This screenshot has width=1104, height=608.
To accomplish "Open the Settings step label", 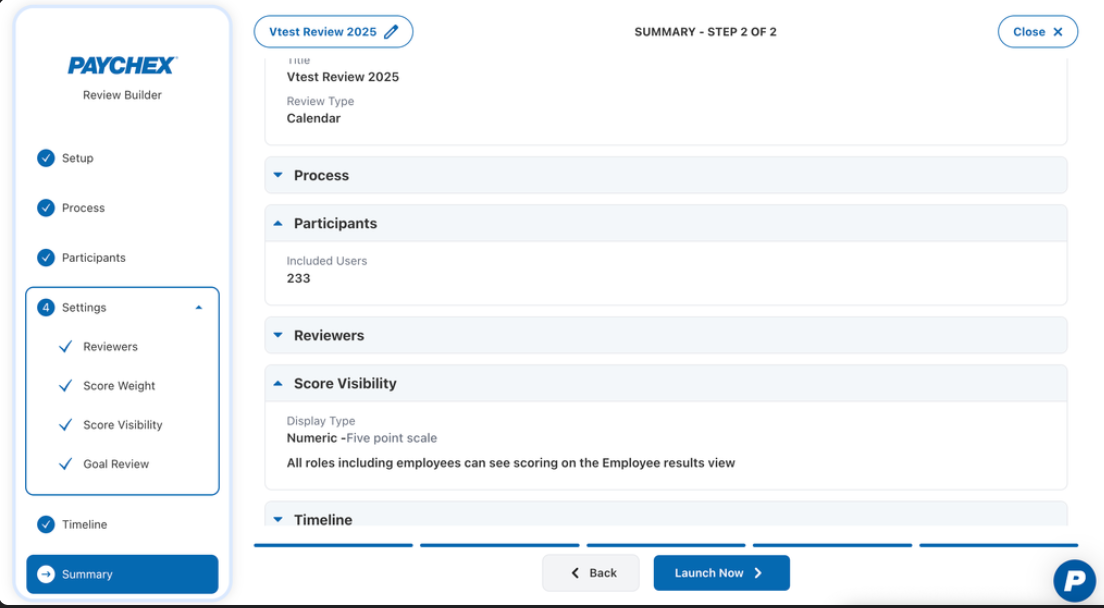I will 84,308.
